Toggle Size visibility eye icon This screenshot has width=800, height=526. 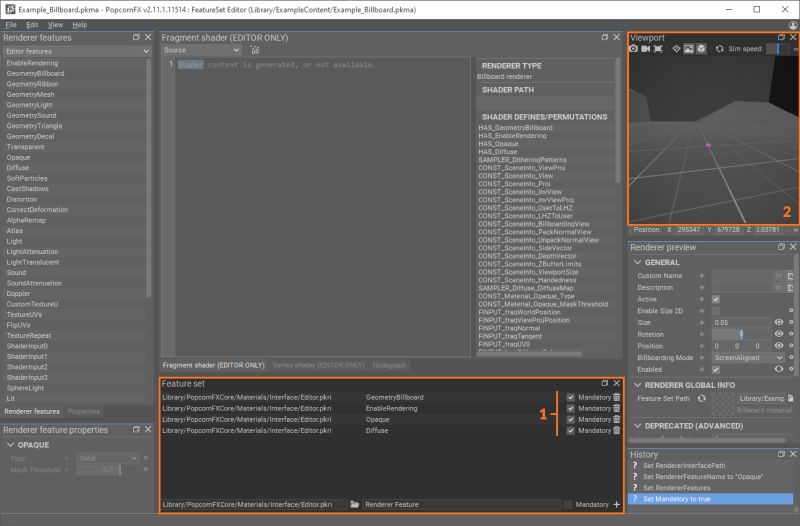point(779,322)
